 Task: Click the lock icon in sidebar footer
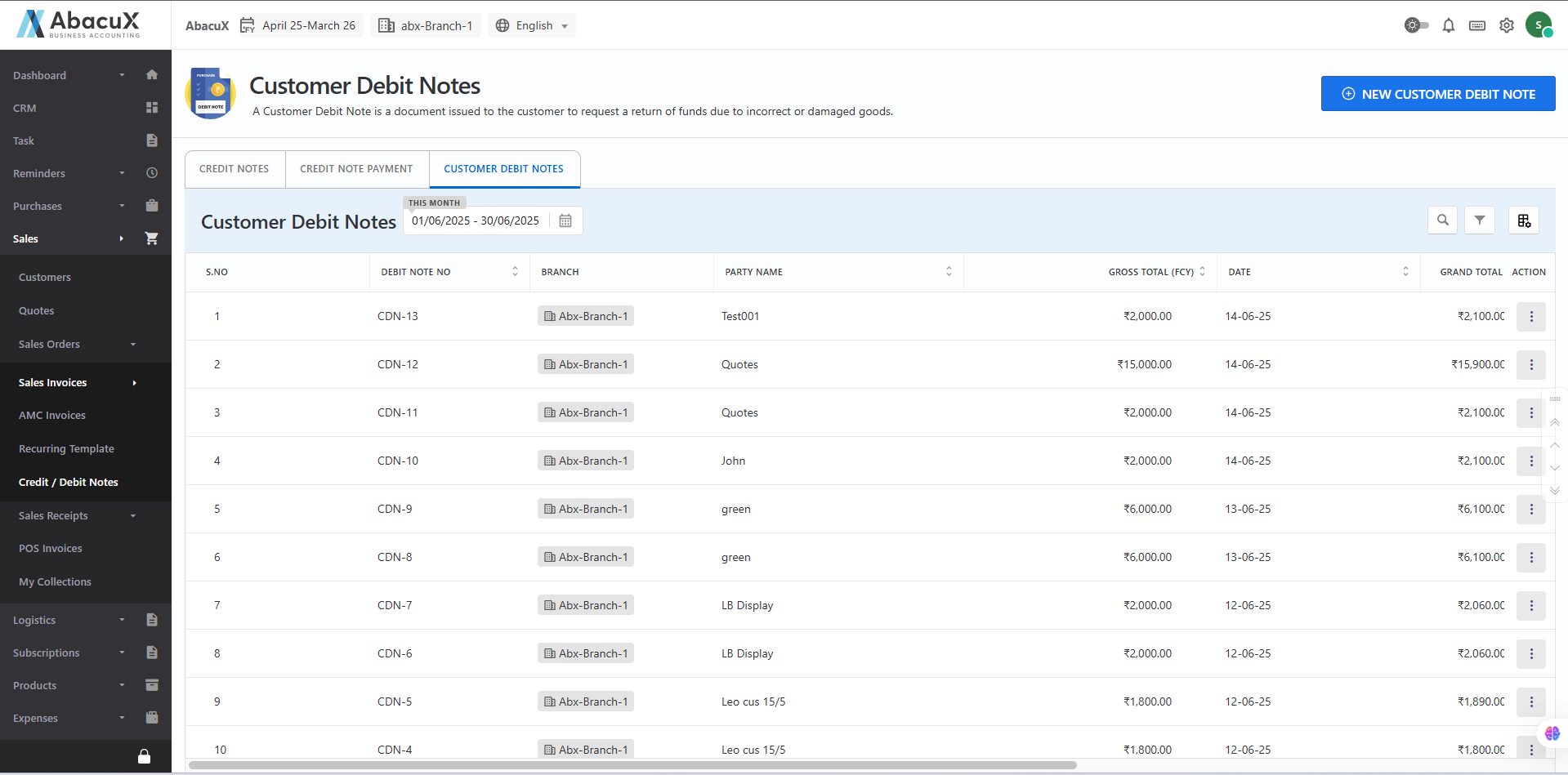(x=144, y=757)
